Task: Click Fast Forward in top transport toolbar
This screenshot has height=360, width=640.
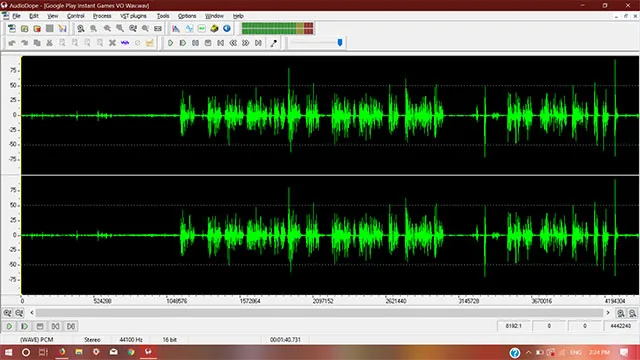Action: click(x=246, y=43)
